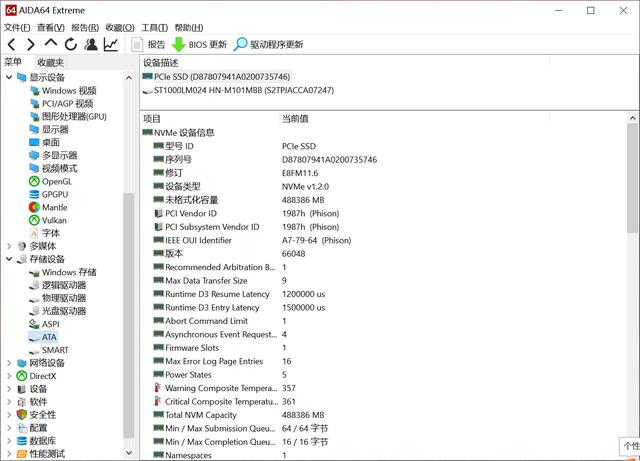Open the graph chart toolbar icon

pos(111,44)
